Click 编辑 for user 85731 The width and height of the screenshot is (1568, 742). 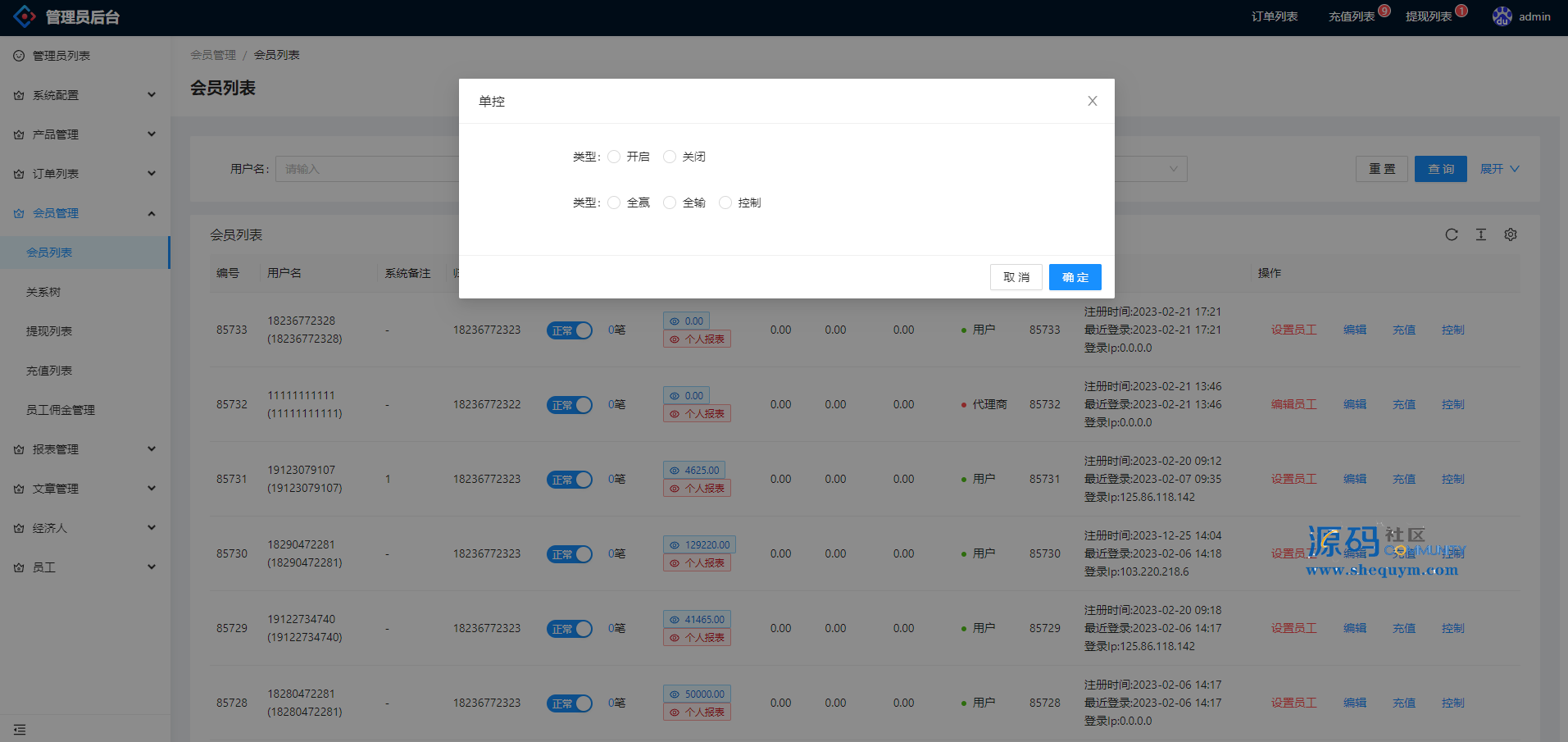[x=1354, y=479]
